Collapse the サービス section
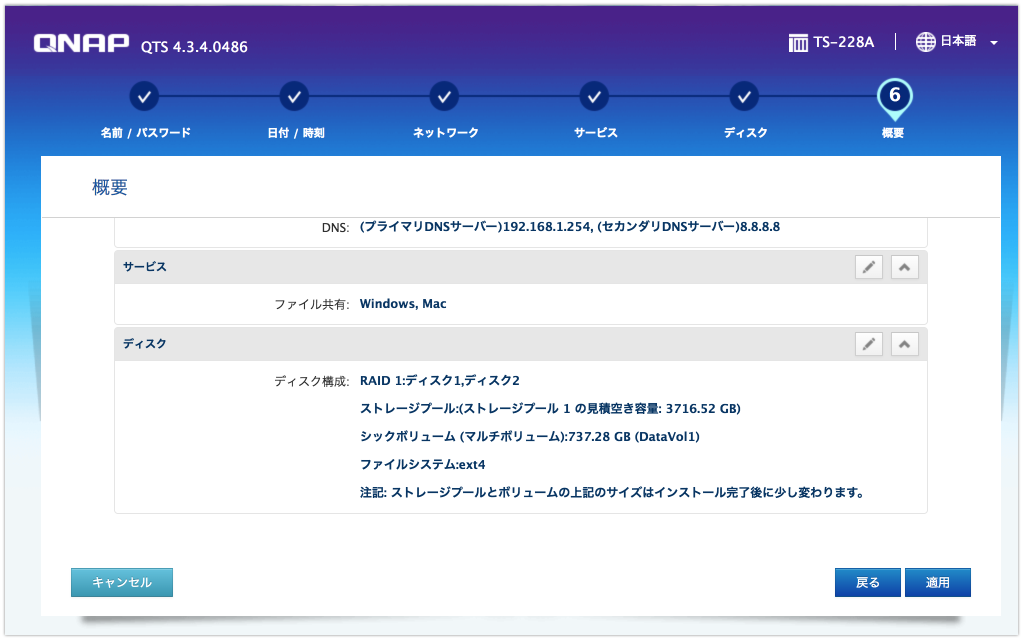 (x=904, y=266)
